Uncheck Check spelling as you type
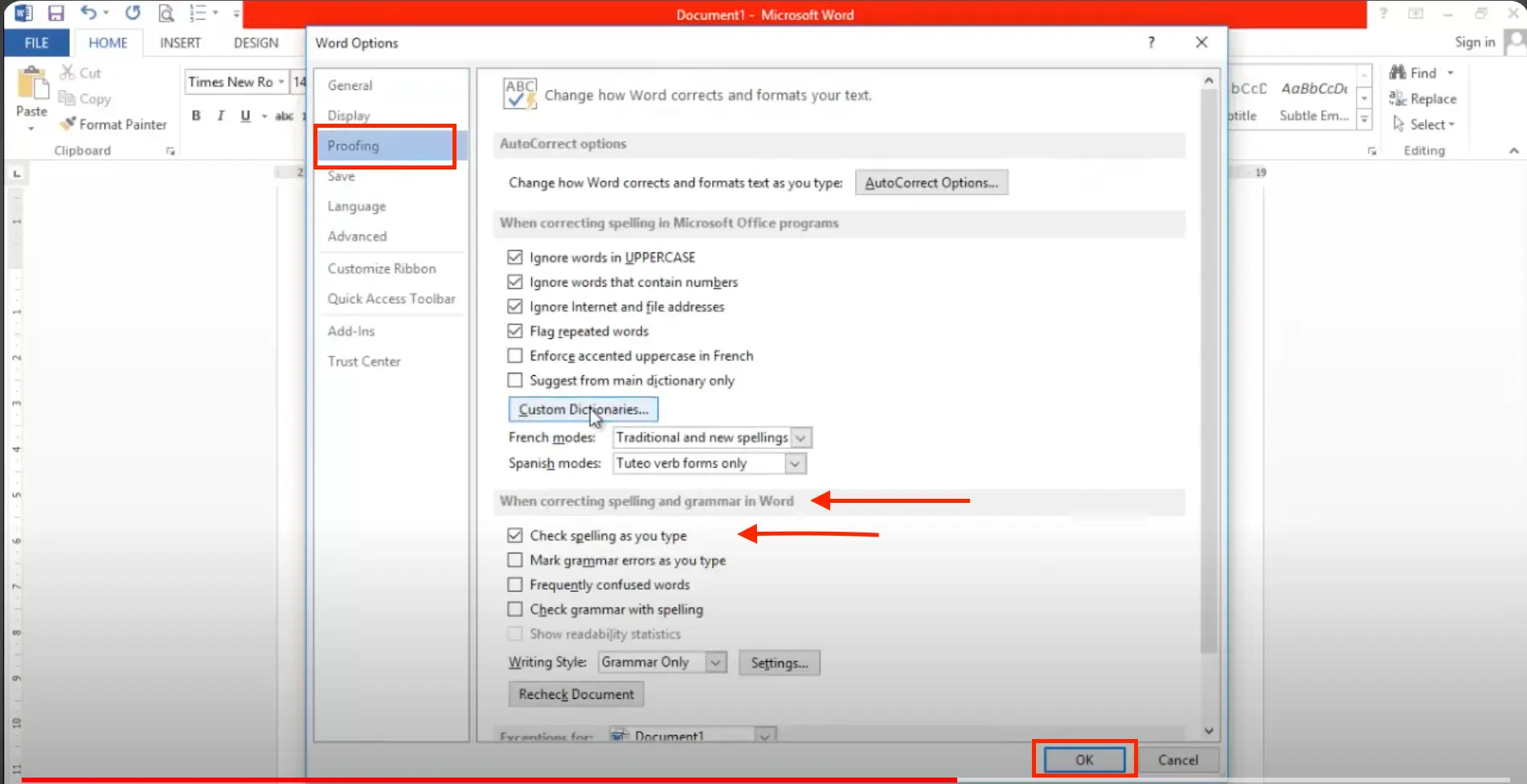The height and width of the screenshot is (784, 1527). pyautogui.click(x=515, y=535)
